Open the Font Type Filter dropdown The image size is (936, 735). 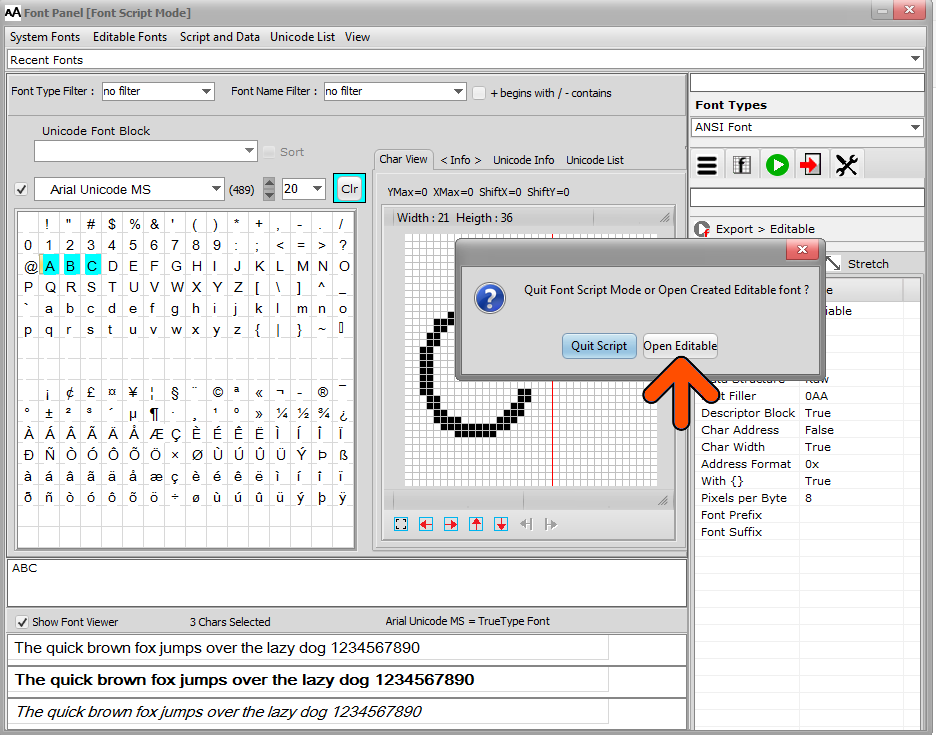[158, 91]
